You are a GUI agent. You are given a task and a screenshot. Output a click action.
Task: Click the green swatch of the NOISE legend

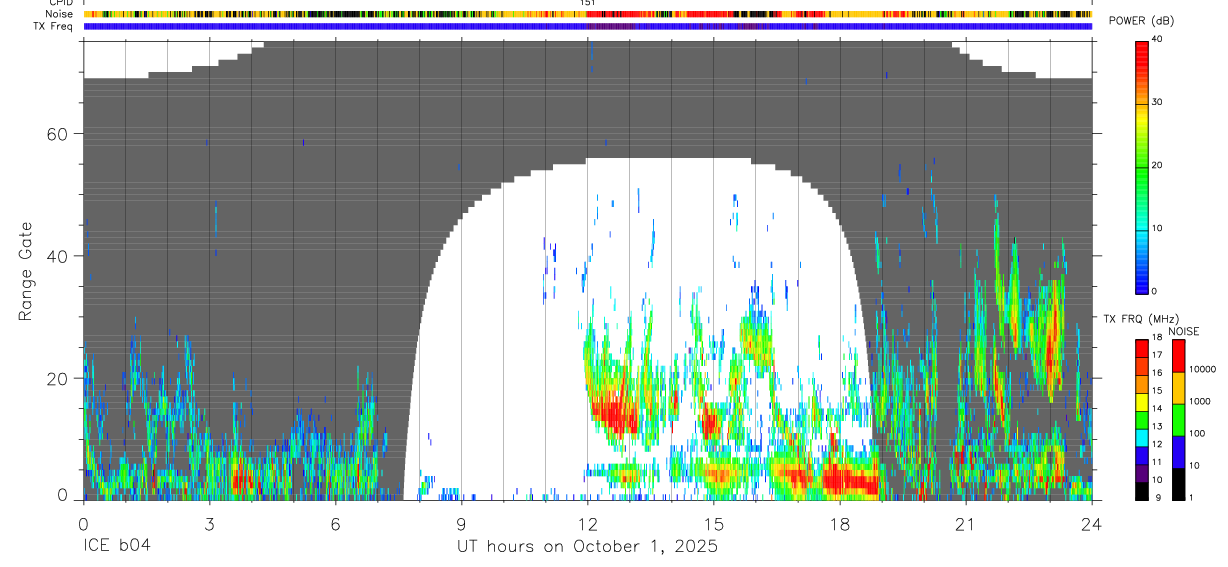point(1179,420)
